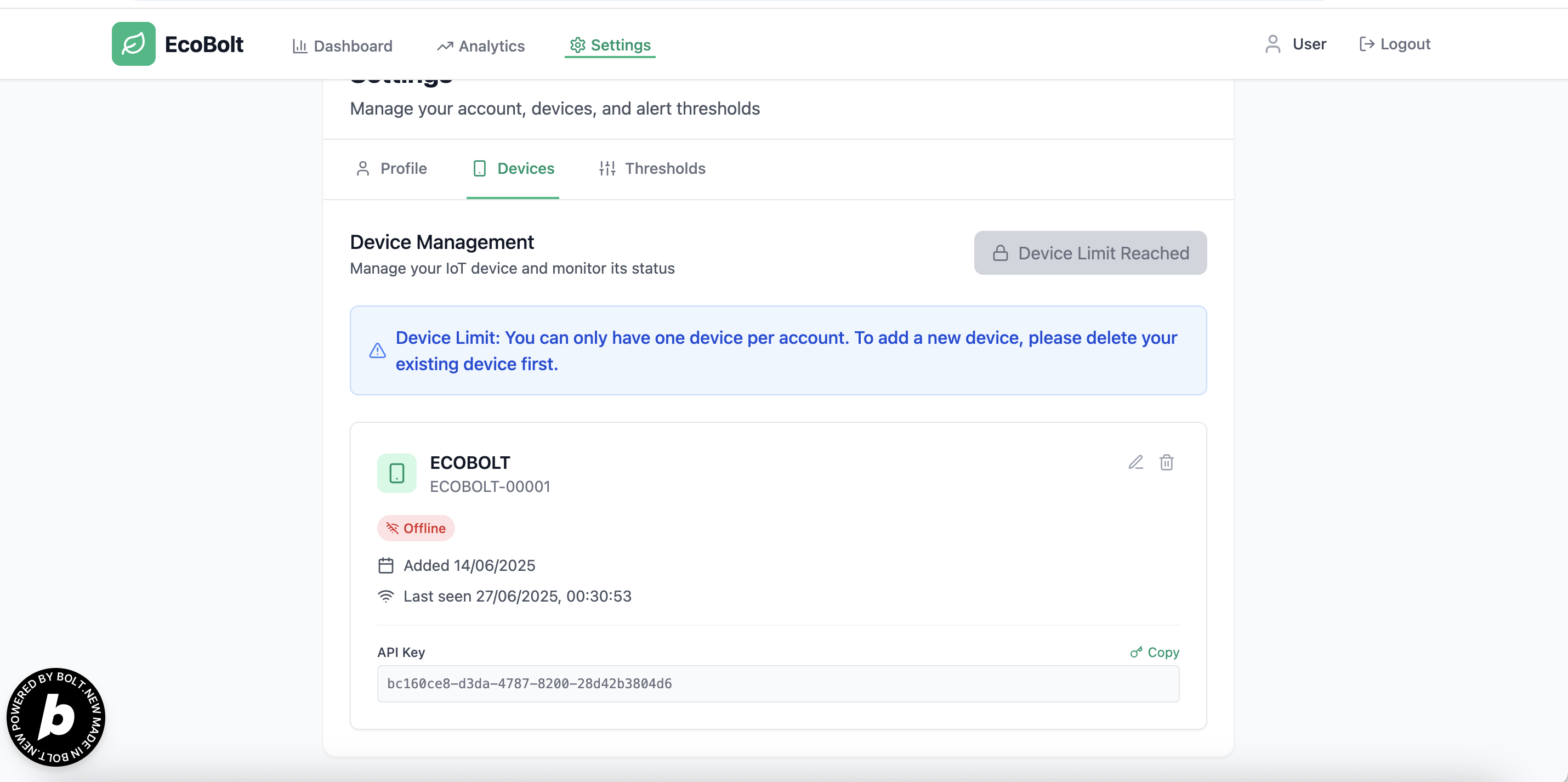This screenshot has width=1568, height=782.
Task: Open the Thresholds tab
Action: [652, 168]
